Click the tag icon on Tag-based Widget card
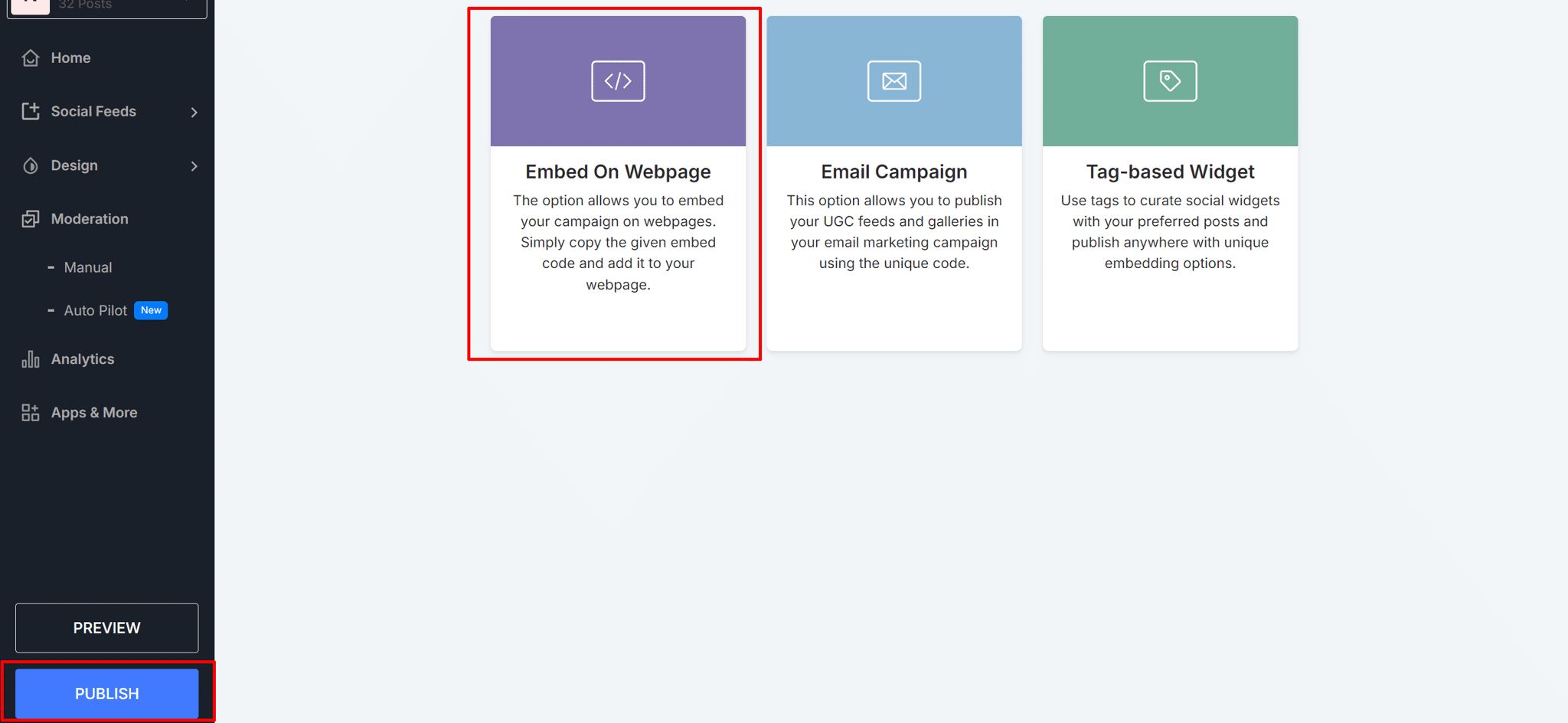 [1169, 80]
